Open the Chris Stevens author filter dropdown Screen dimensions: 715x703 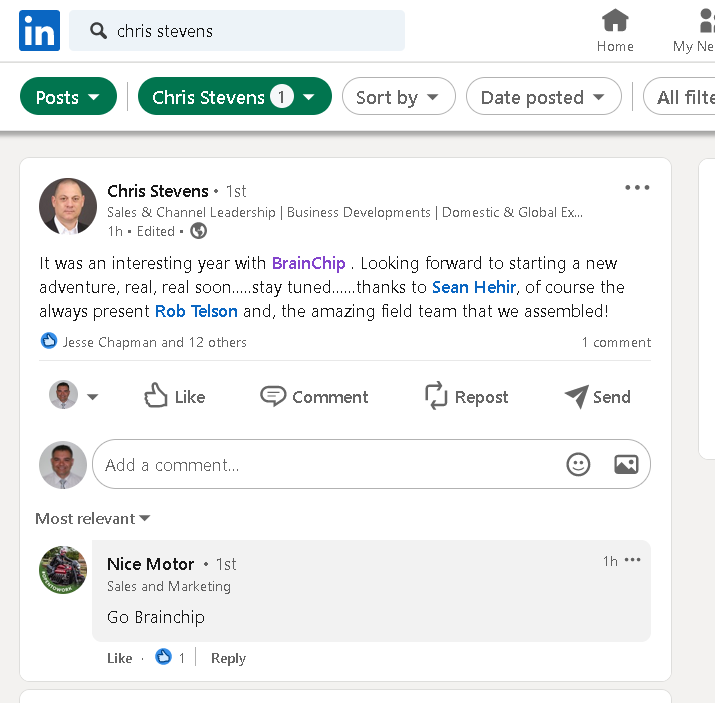pos(234,97)
